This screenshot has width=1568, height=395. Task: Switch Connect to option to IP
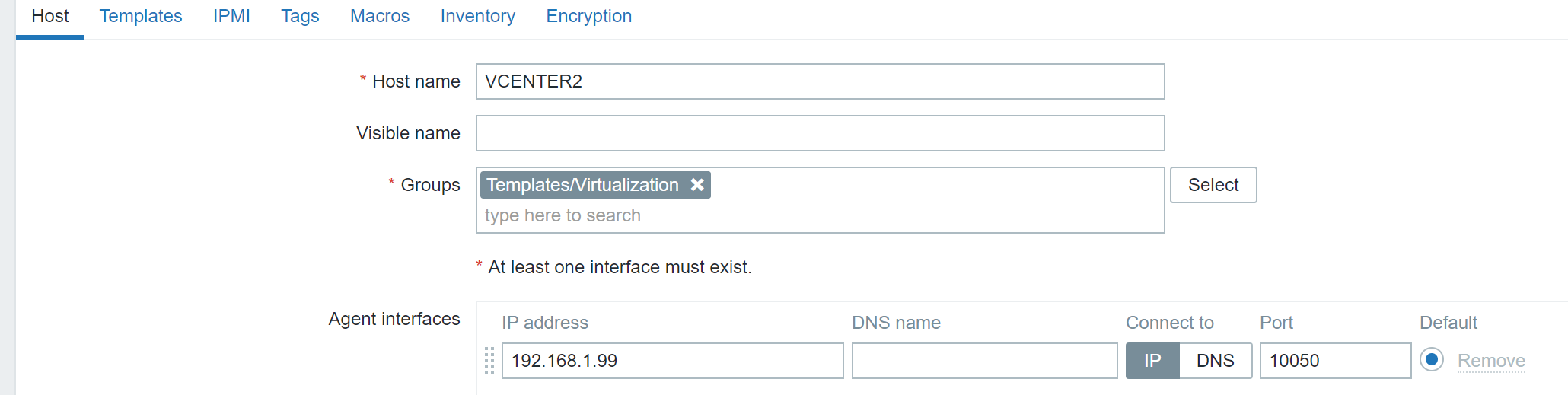[x=1152, y=361]
